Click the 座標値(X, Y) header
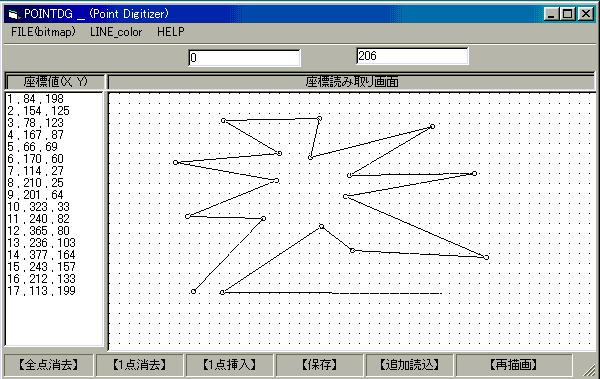This screenshot has height=379, width=600. [55, 82]
